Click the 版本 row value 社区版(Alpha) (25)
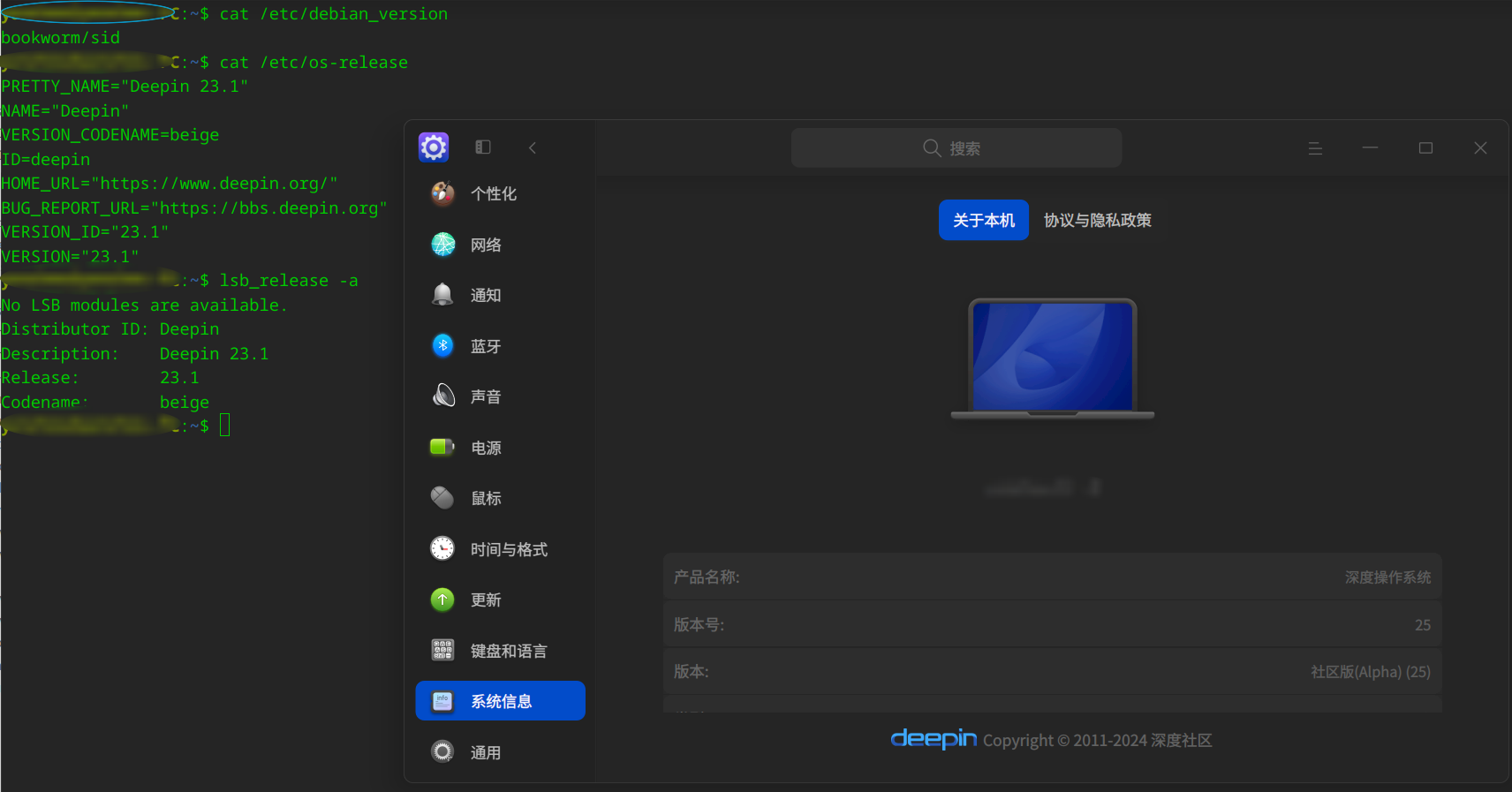 coord(1371,672)
